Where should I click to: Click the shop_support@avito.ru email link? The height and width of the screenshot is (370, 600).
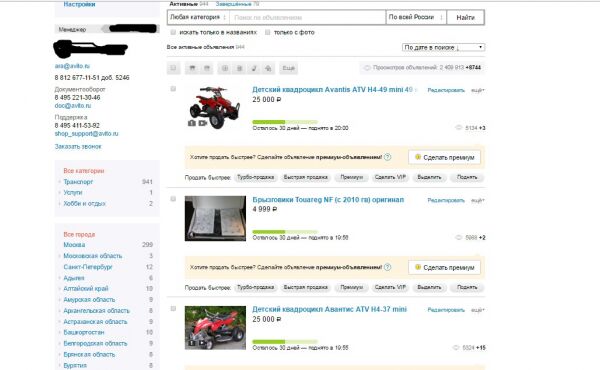tap(86, 134)
